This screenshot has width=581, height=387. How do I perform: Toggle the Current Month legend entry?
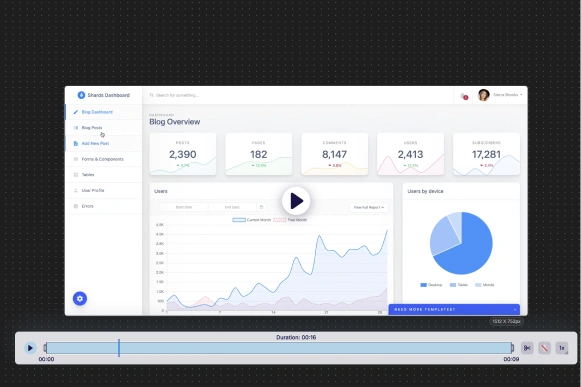tap(252, 220)
